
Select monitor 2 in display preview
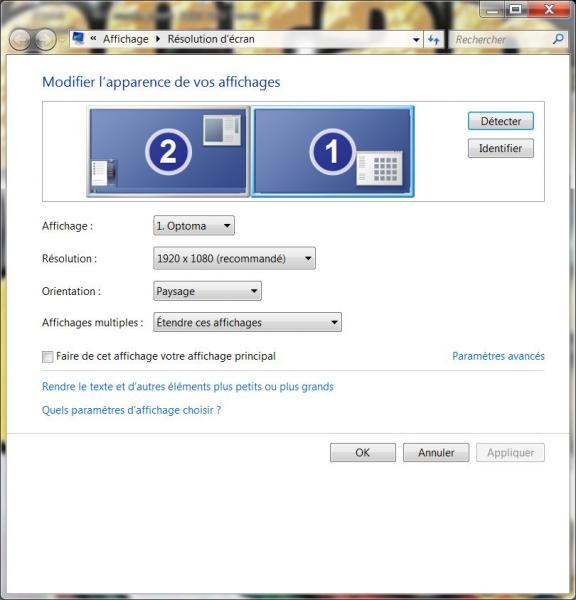click(168, 152)
